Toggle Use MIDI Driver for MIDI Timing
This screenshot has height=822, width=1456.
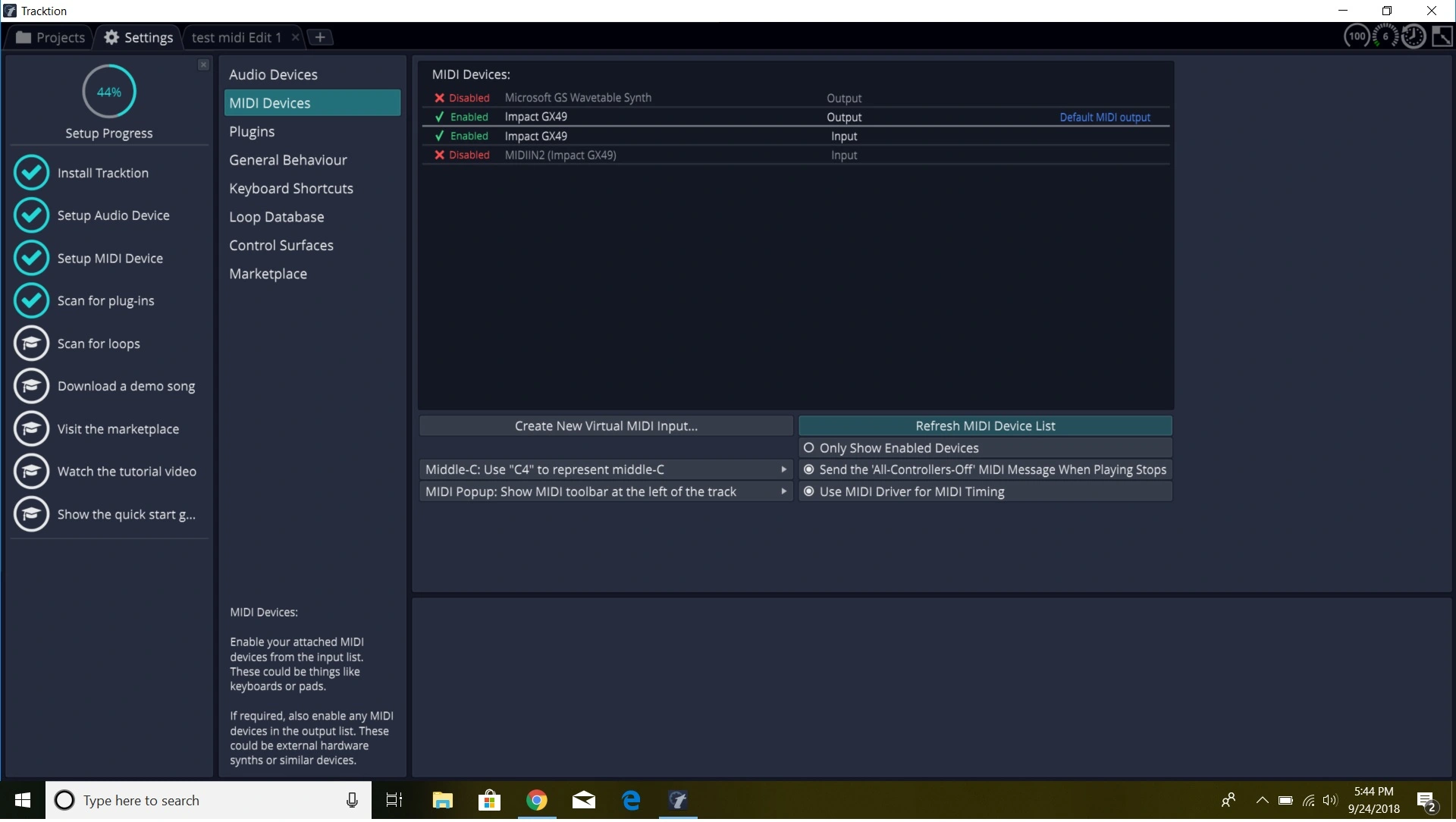tap(809, 492)
